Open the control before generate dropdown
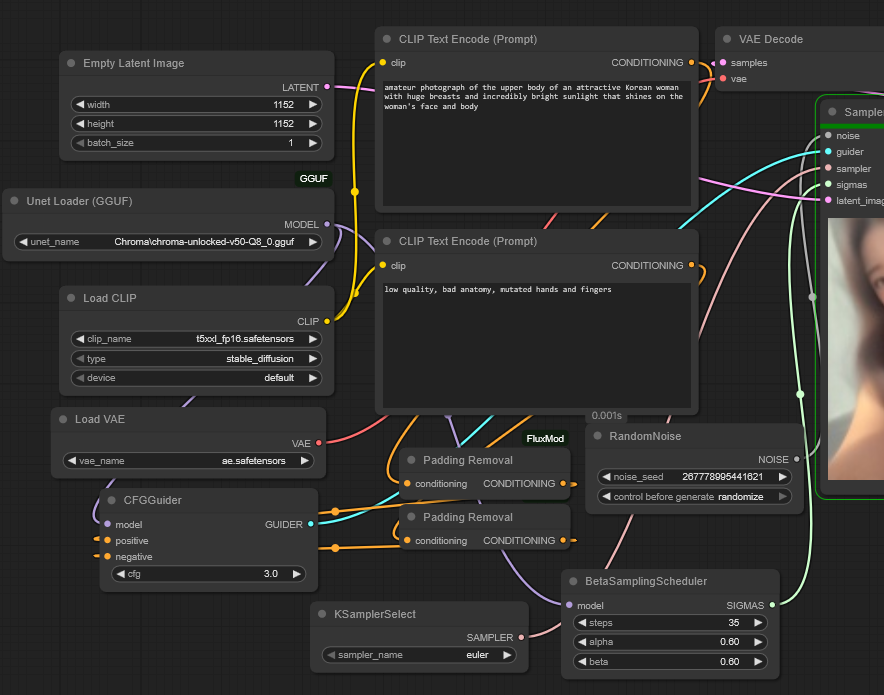Screen dimensions: 884x695 694,497
